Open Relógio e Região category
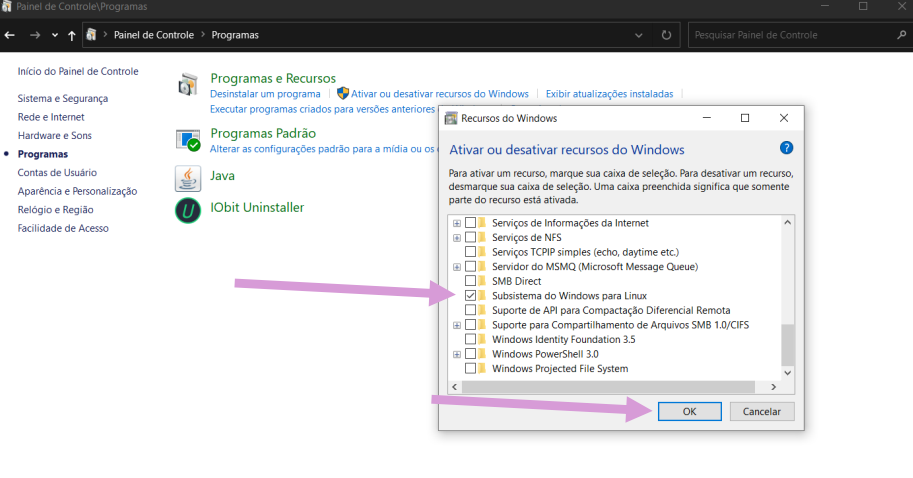The image size is (913, 478). 55,210
